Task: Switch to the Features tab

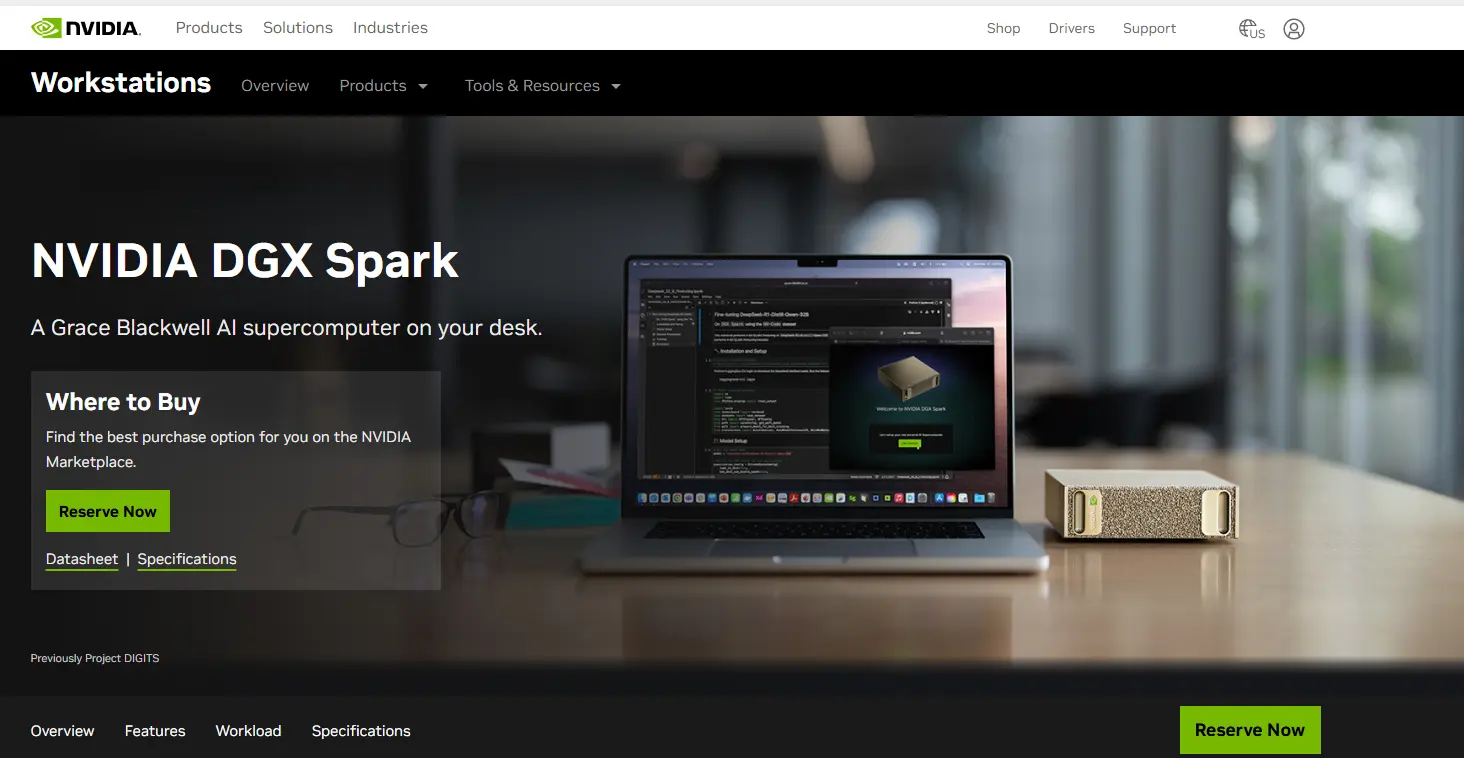Action: click(155, 731)
